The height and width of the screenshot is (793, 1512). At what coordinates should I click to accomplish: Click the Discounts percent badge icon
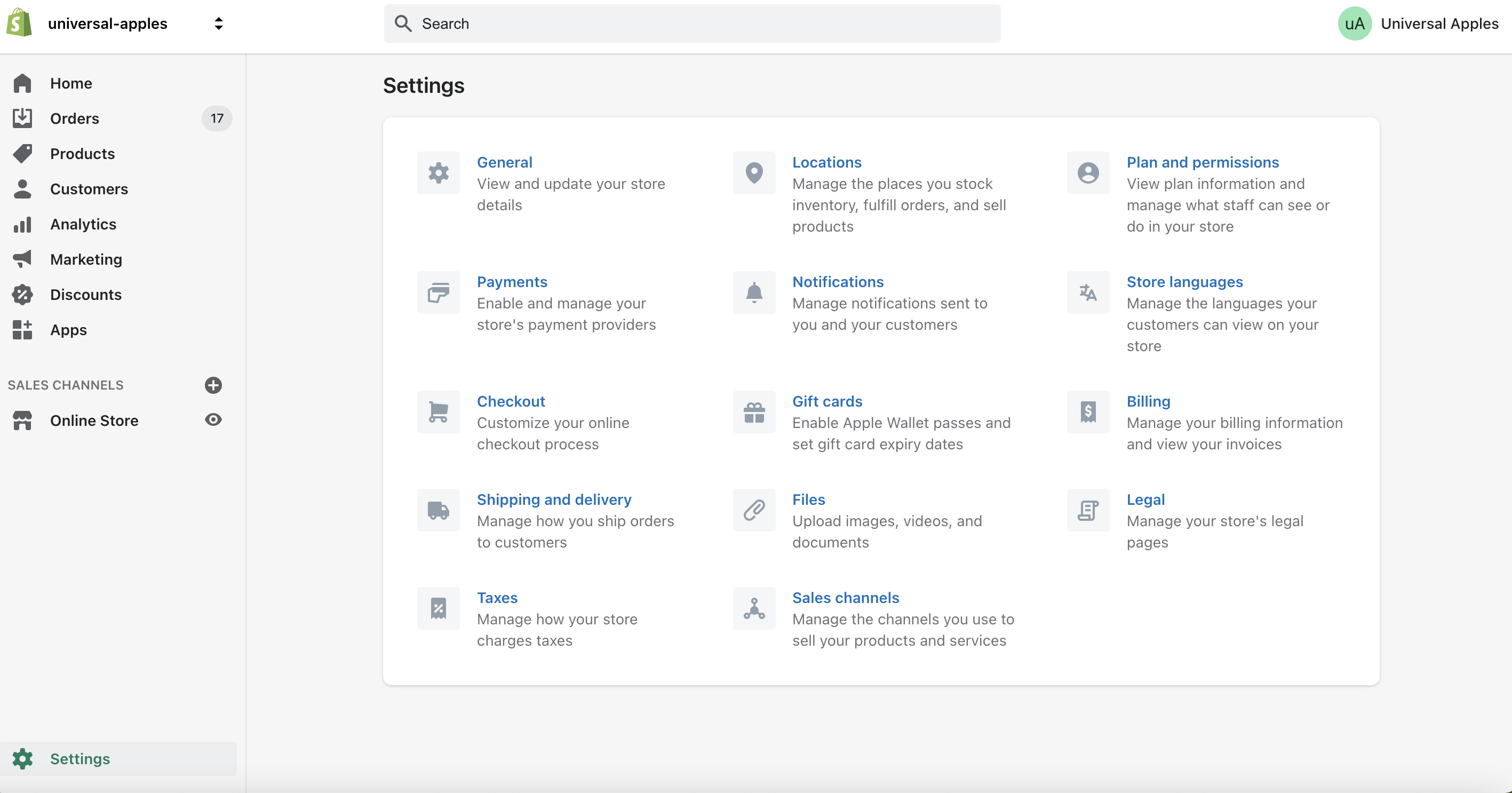pyautogui.click(x=22, y=295)
